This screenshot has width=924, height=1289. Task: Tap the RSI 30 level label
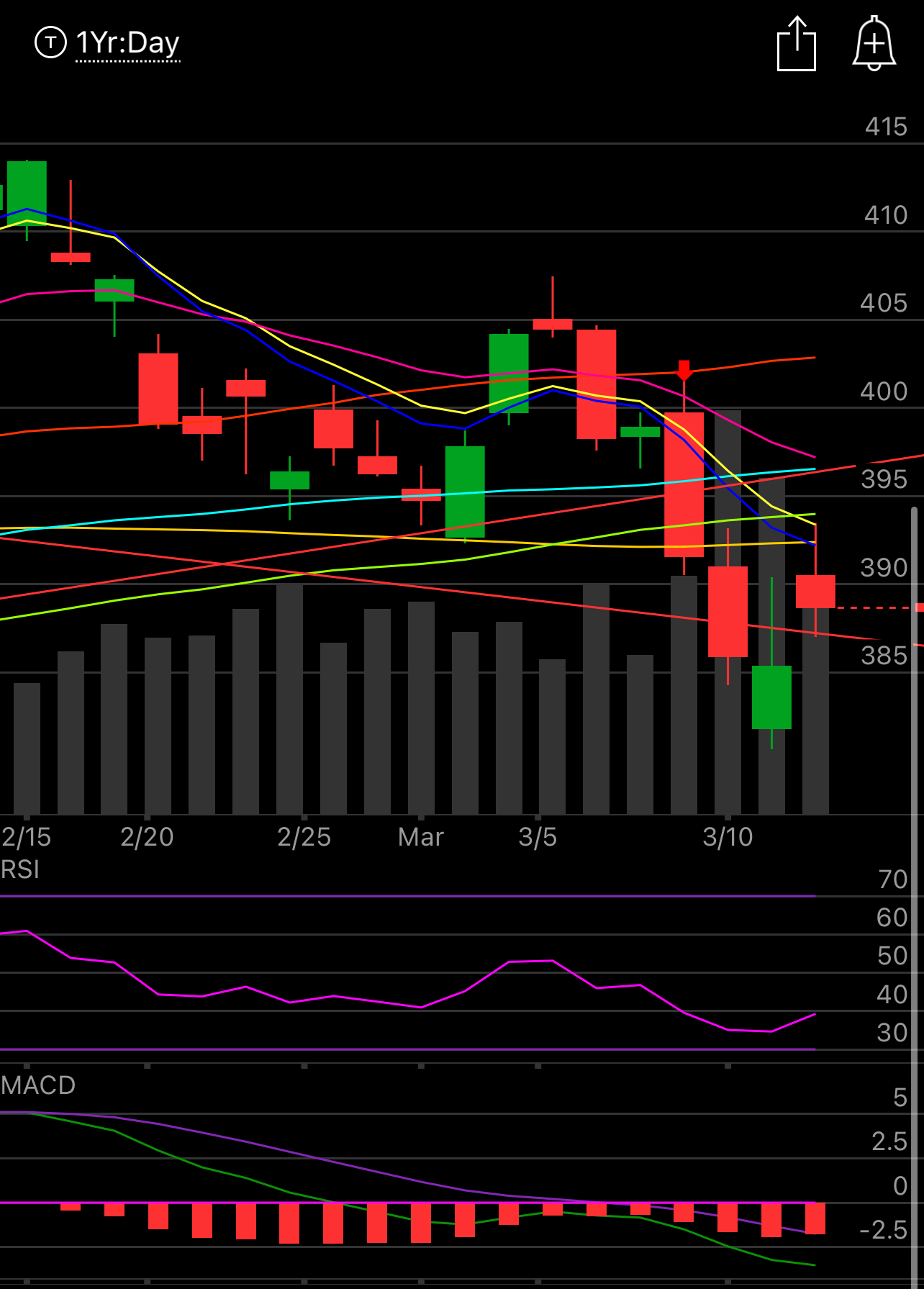tap(893, 1033)
